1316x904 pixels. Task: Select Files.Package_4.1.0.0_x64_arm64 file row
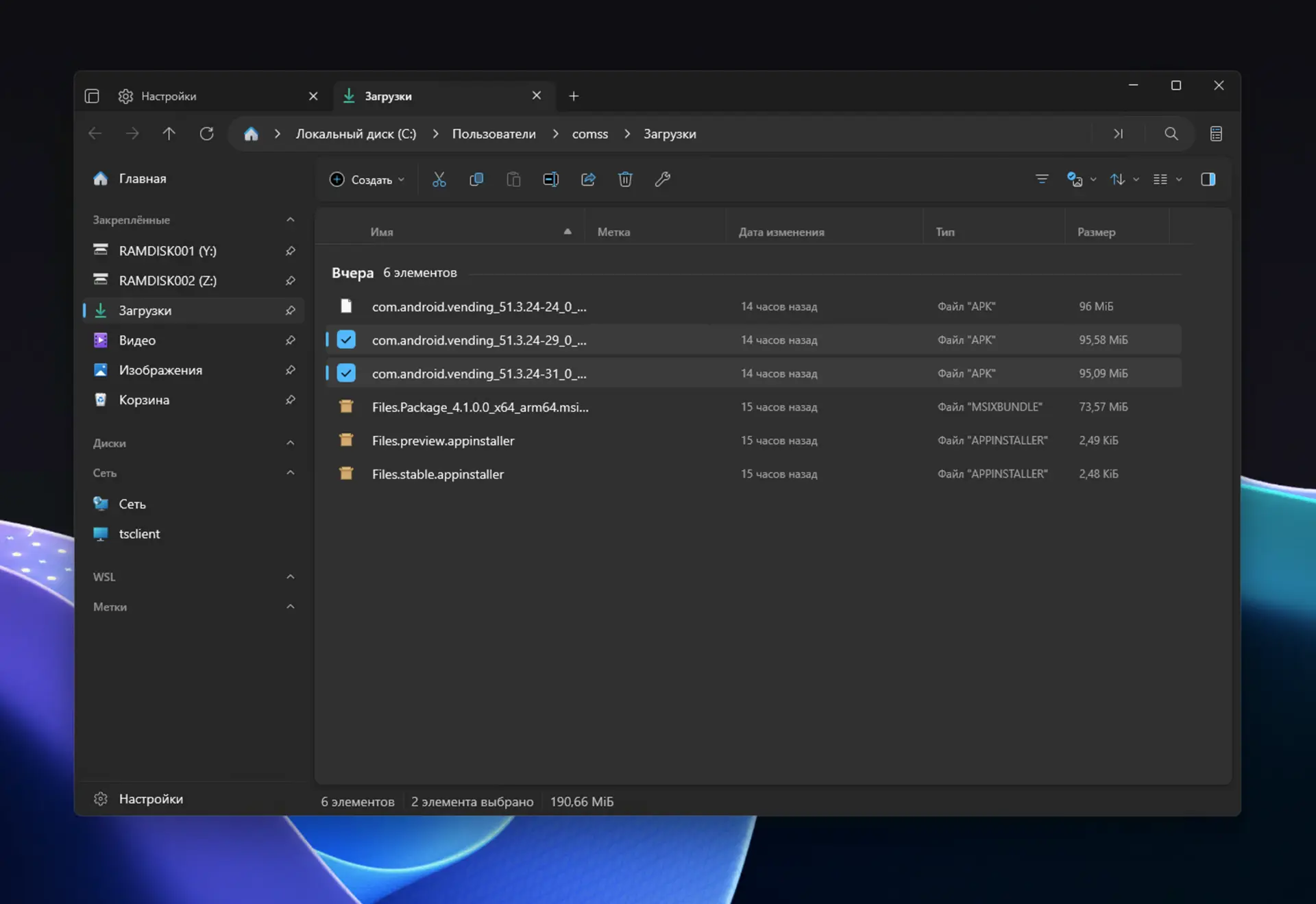click(x=753, y=407)
